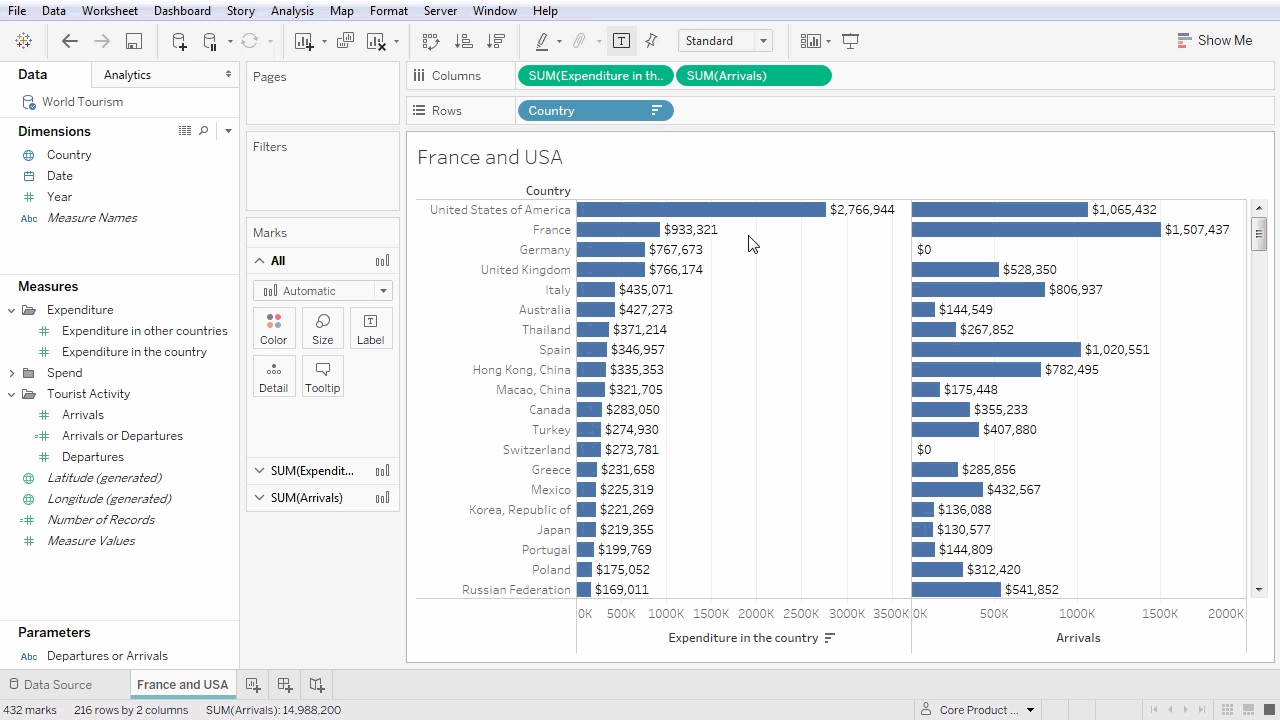Open the Analysis menu

coord(292,11)
